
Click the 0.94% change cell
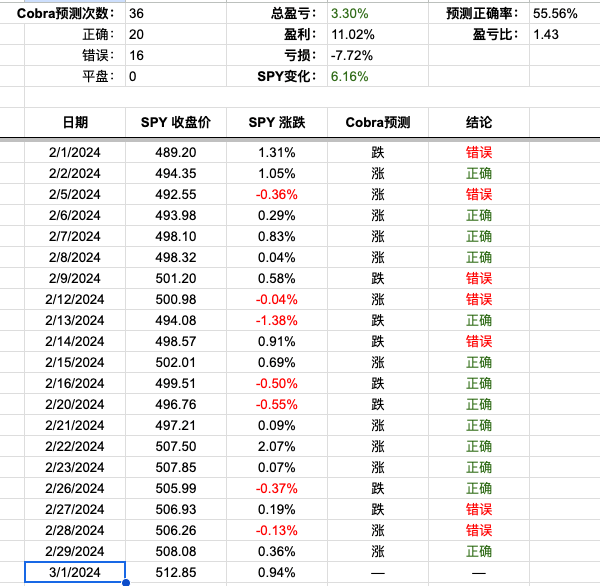[x=277, y=572]
